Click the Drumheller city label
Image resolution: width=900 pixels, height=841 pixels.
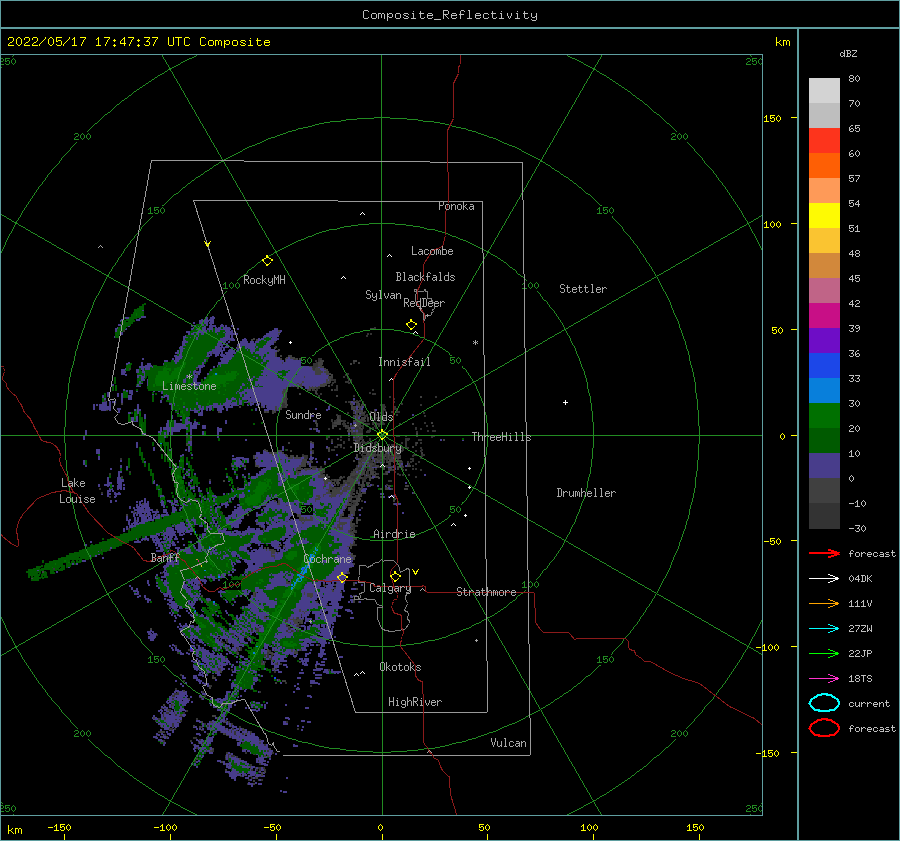[586, 493]
